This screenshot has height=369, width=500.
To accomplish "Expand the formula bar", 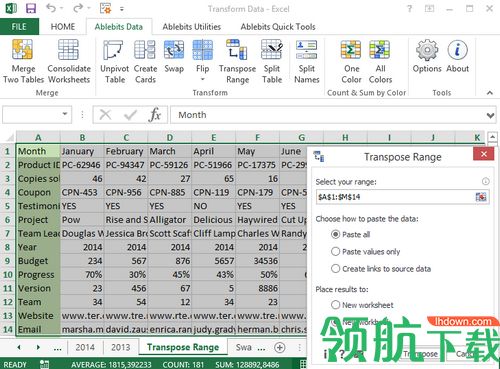I will point(490,115).
